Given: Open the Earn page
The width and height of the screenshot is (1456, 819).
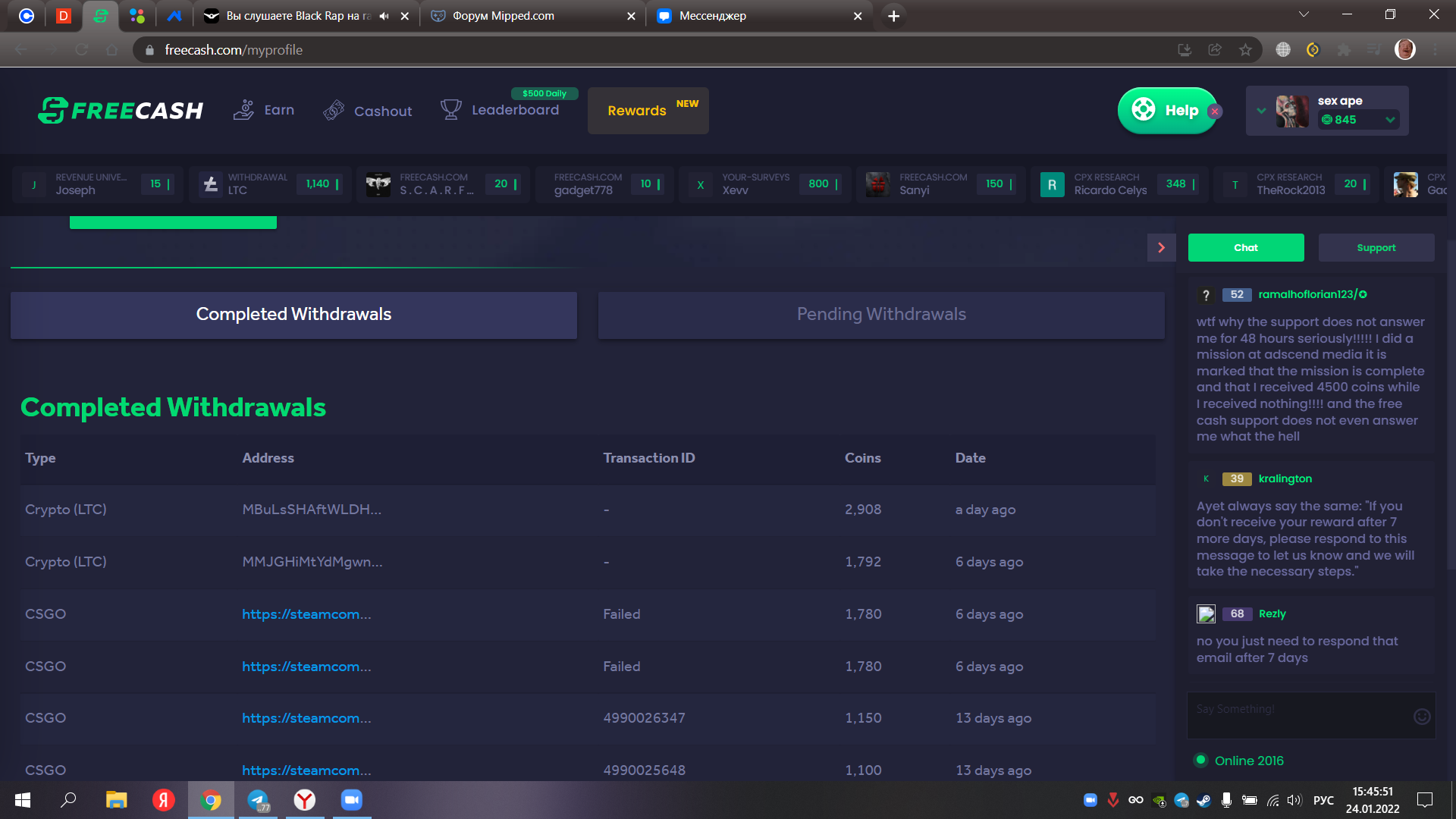Looking at the screenshot, I should [264, 110].
